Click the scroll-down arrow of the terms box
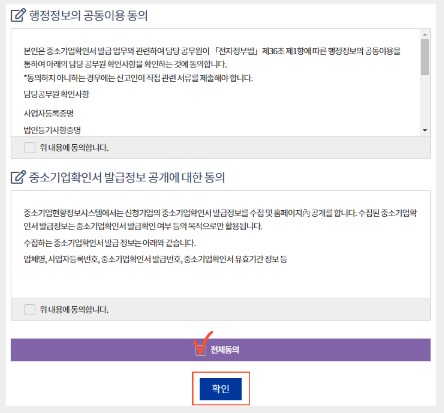444x413 pixels. coord(425,130)
